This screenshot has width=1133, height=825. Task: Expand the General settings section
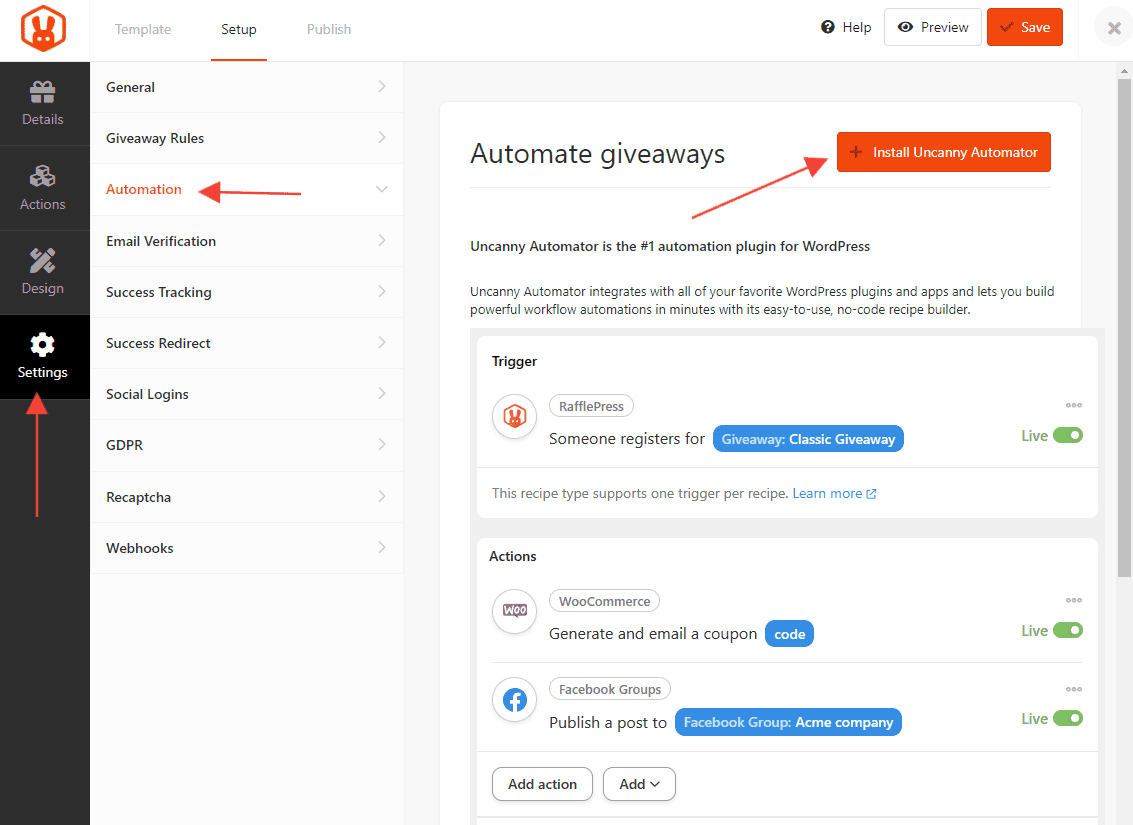246,87
